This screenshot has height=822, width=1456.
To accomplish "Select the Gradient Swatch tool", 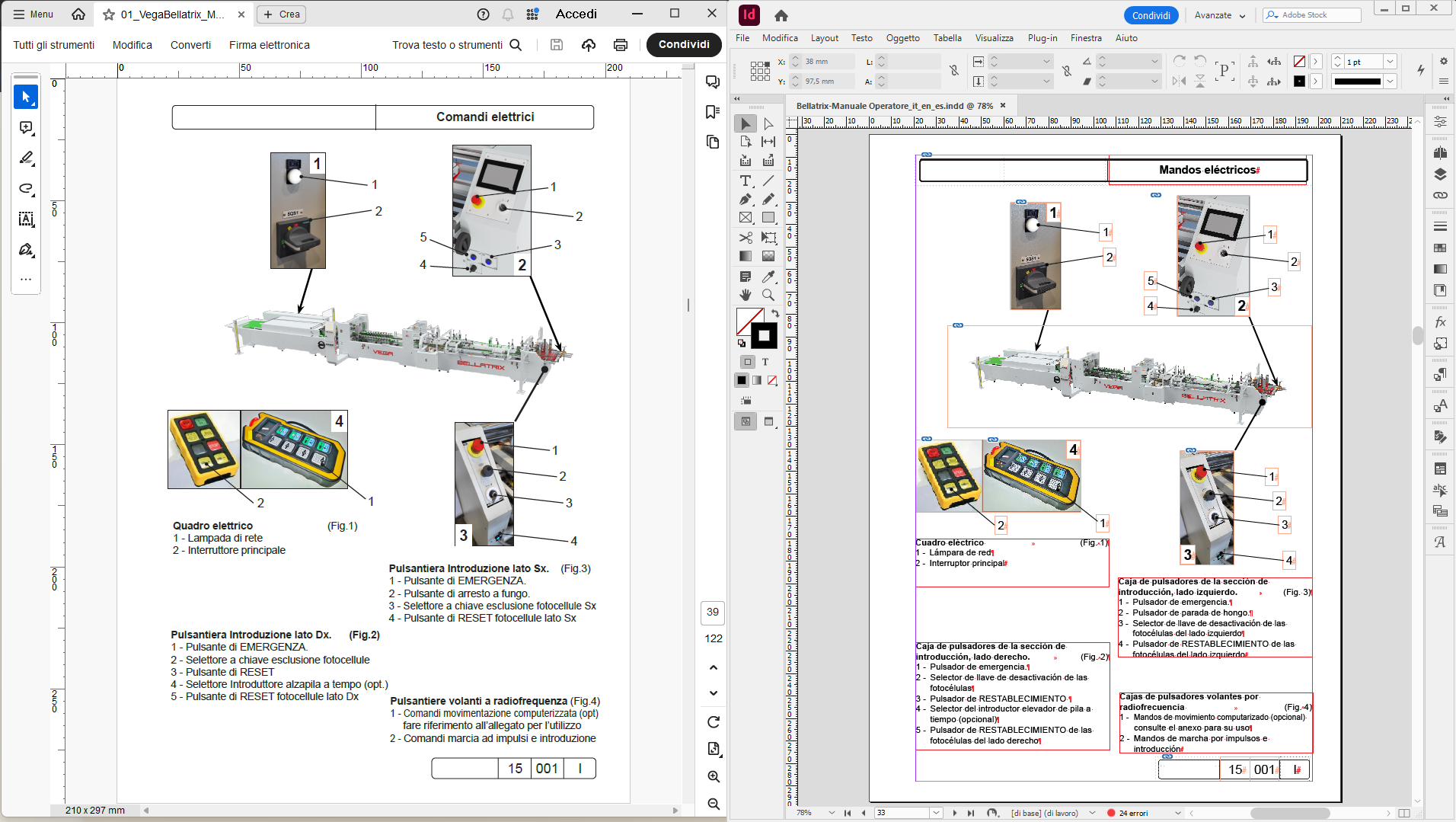I will click(746, 256).
